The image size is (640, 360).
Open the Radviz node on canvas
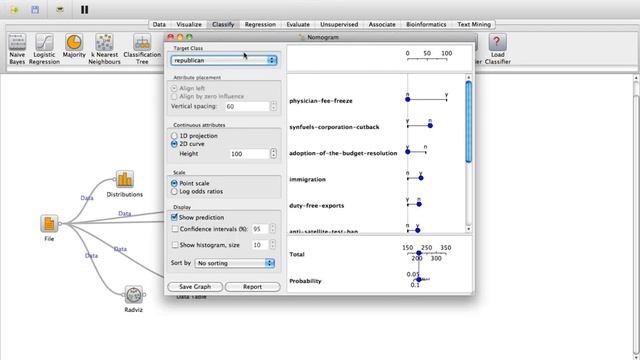click(x=133, y=294)
